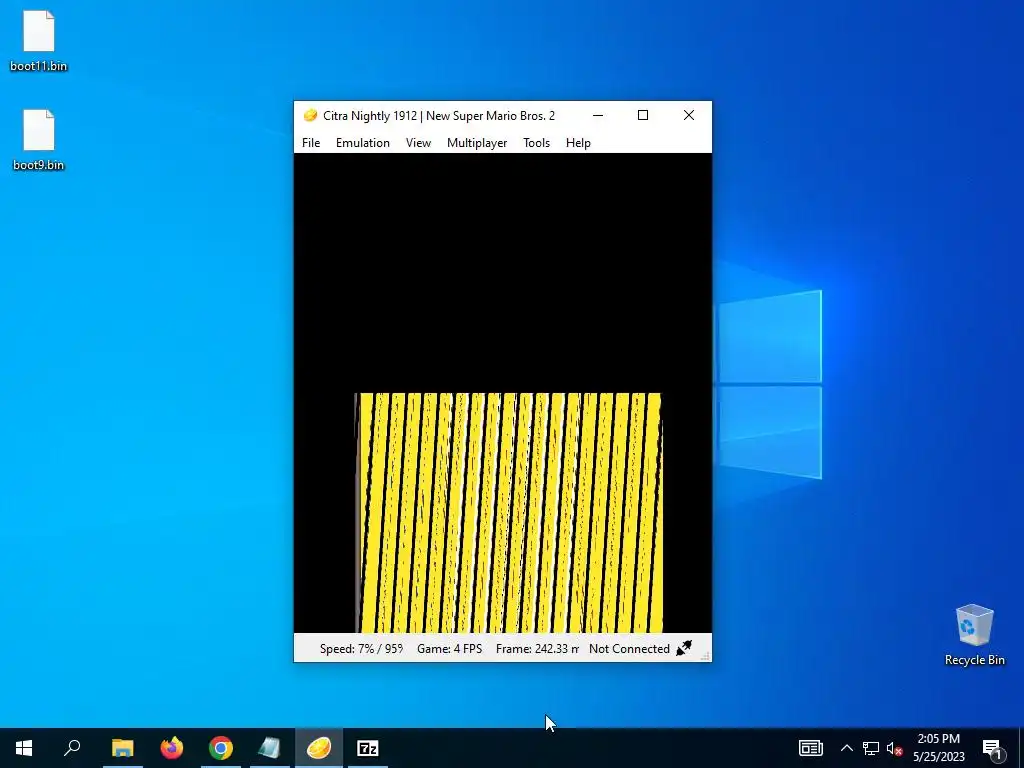Click Citra window title text
Screen dimensions: 1024x768
[439, 116]
